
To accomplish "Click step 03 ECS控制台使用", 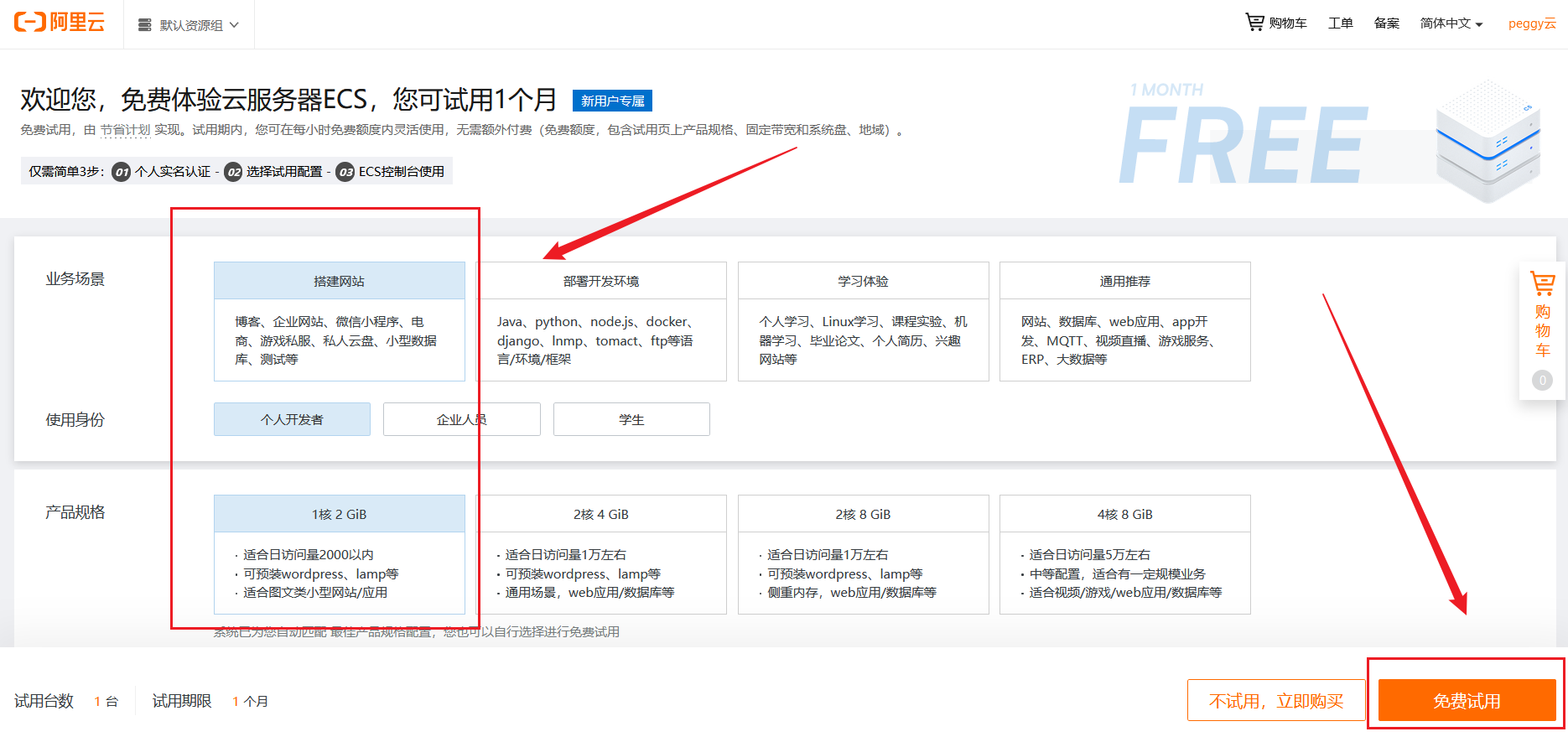I will pyautogui.click(x=391, y=171).
